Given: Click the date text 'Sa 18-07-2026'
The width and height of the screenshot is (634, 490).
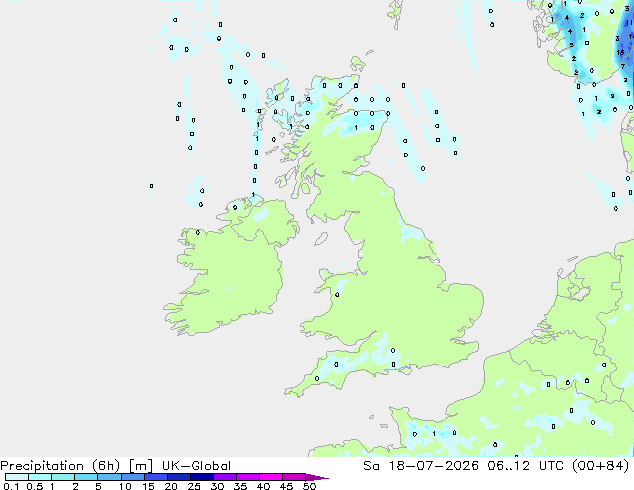Looking at the screenshot, I should 421,466.
